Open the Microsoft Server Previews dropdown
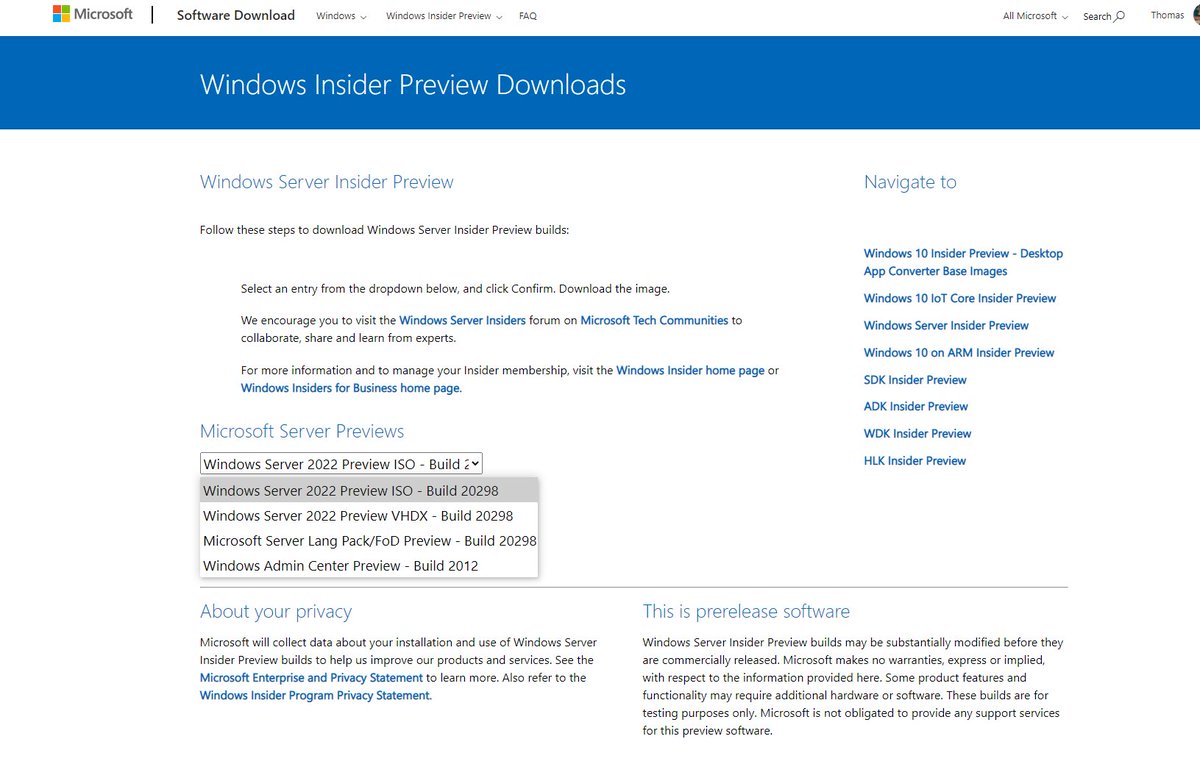This screenshot has height=764, width=1200. [341, 464]
